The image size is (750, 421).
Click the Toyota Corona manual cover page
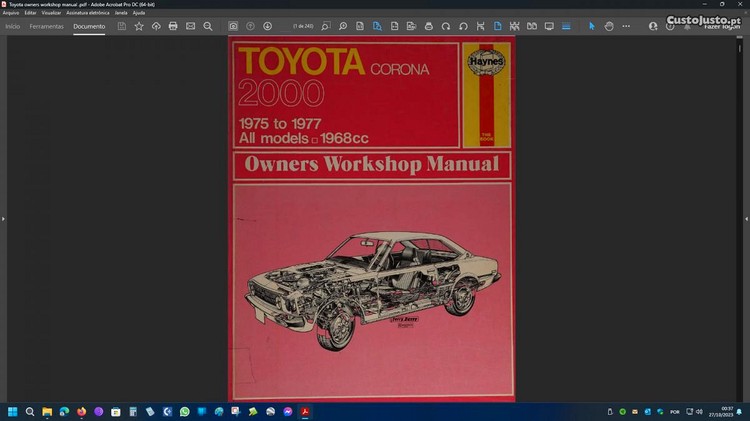click(371, 218)
